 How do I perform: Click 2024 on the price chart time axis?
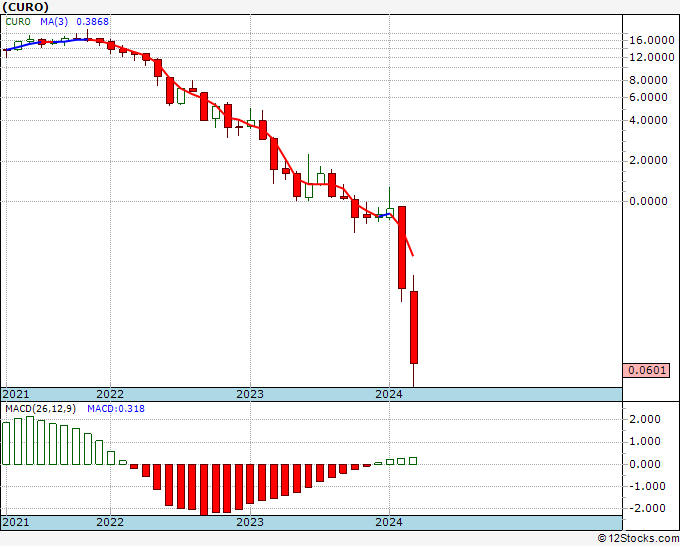pos(389,394)
